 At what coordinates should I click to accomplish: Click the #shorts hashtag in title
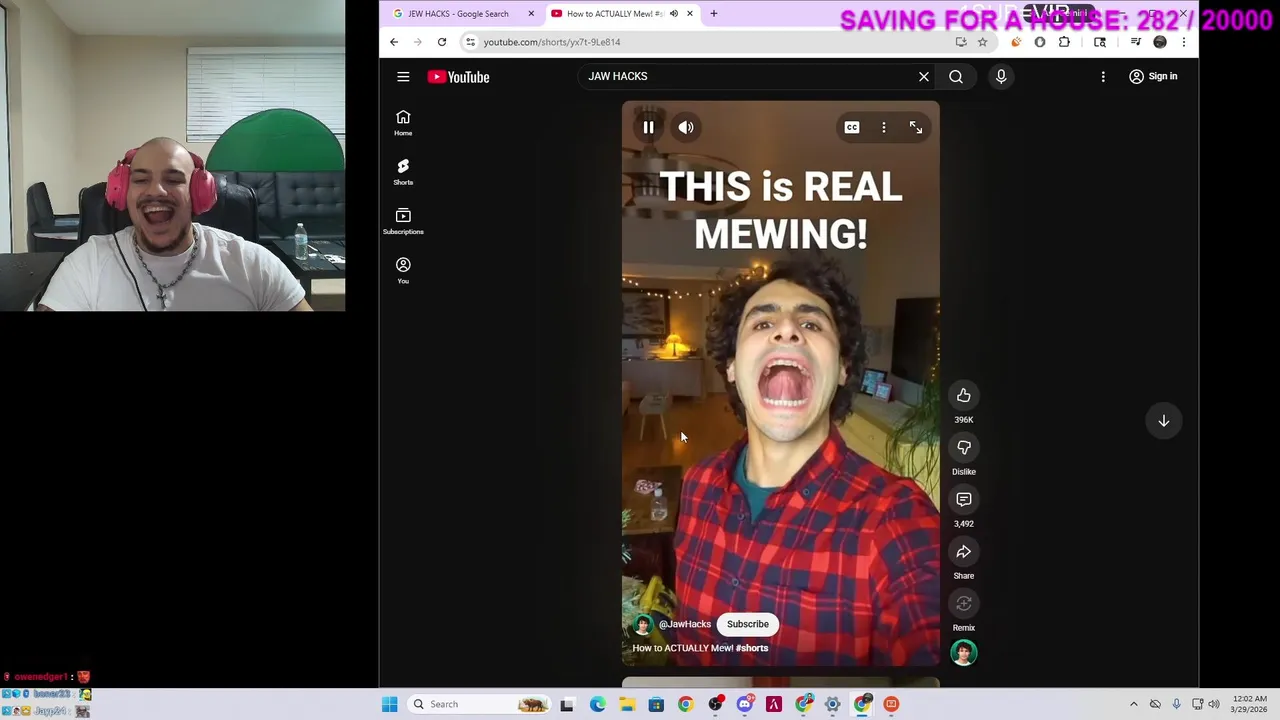(x=752, y=648)
